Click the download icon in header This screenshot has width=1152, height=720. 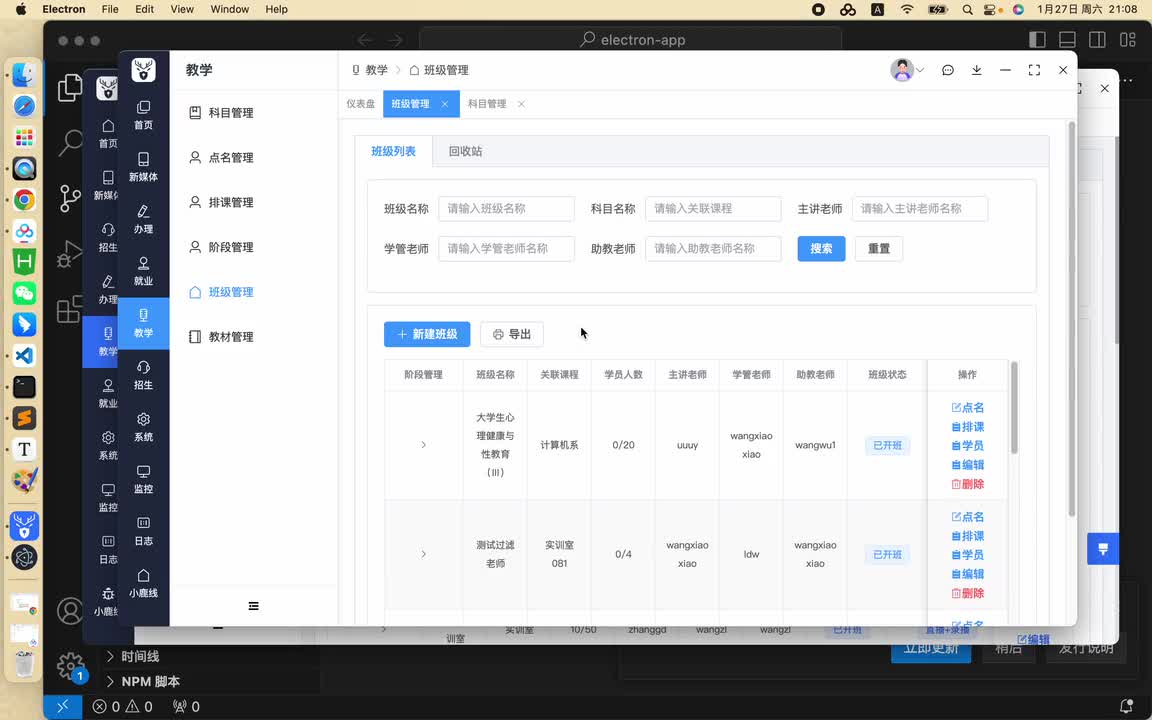click(976, 70)
